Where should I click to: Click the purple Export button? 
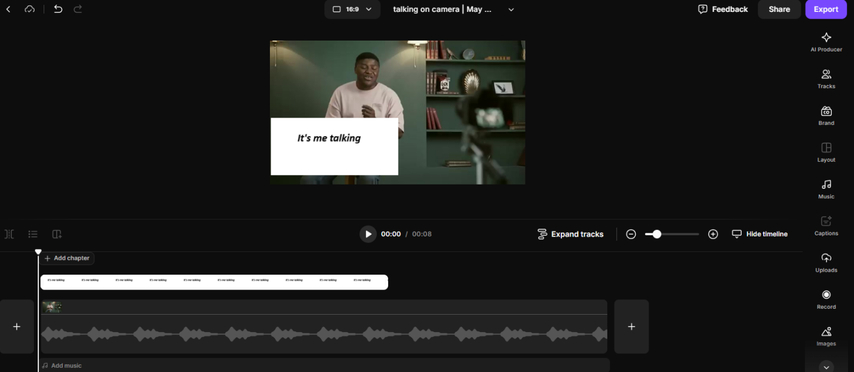coord(826,9)
